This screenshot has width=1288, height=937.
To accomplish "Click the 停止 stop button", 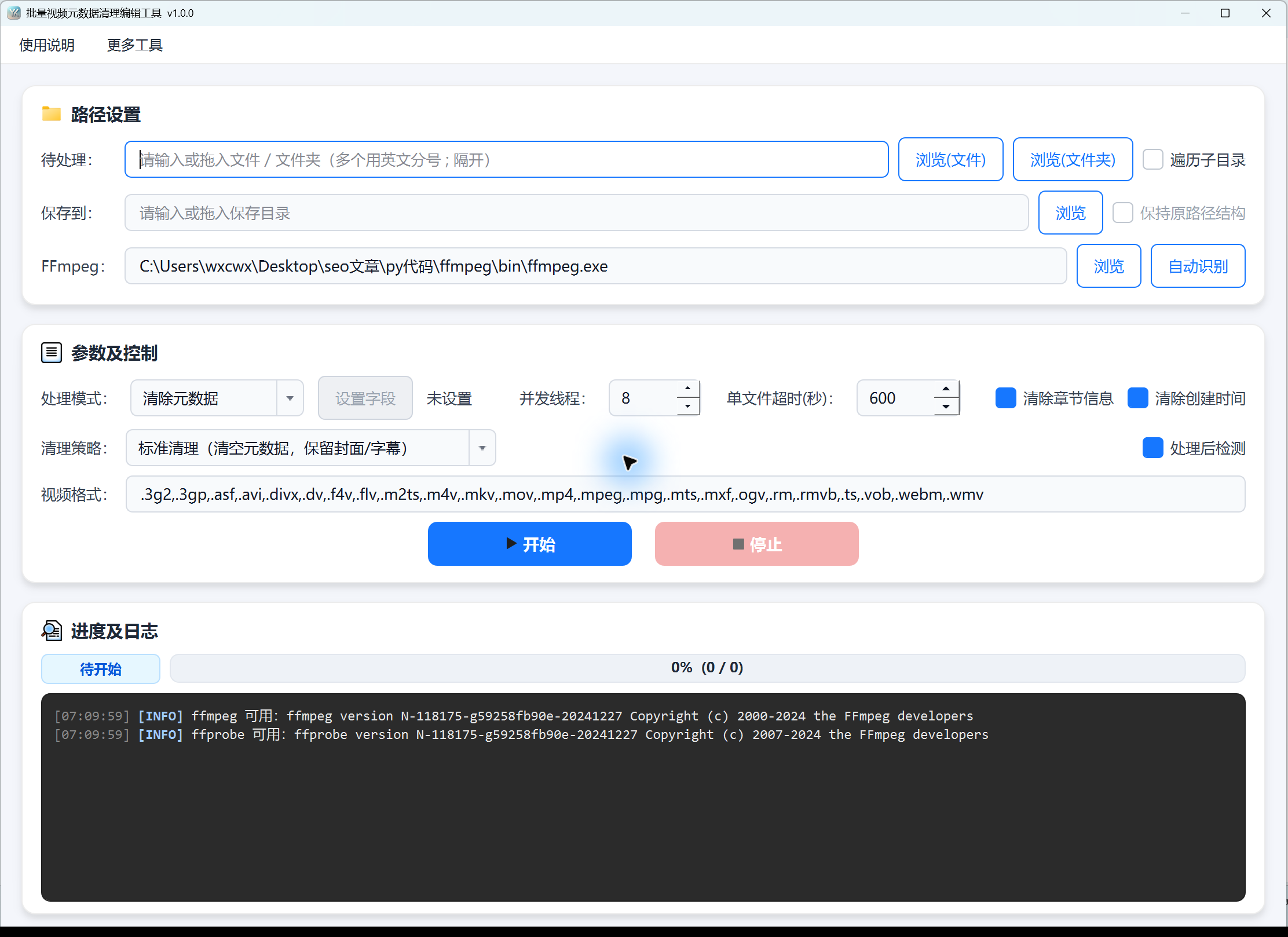I will (756, 544).
